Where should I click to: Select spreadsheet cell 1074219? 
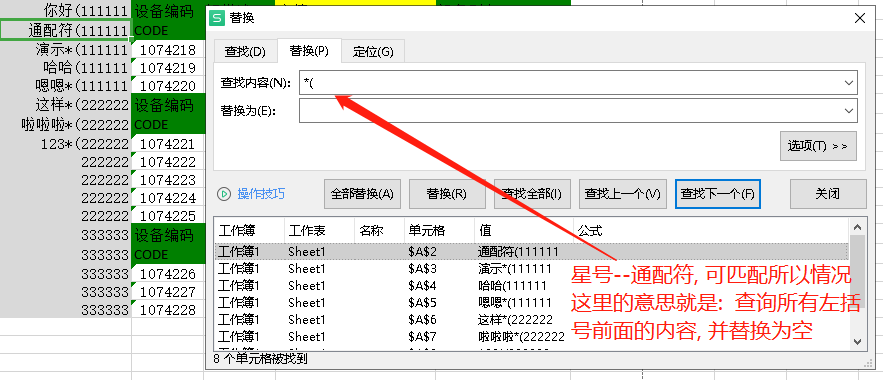coord(168,68)
